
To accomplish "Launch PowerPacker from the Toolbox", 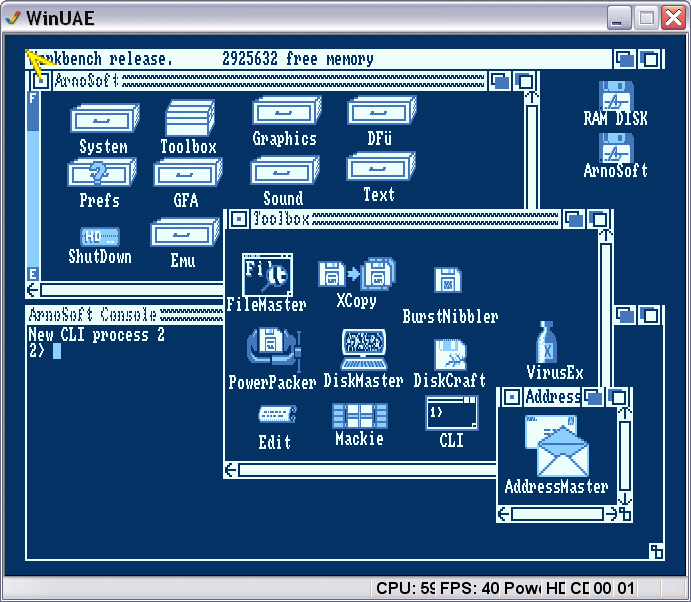I will (x=274, y=349).
